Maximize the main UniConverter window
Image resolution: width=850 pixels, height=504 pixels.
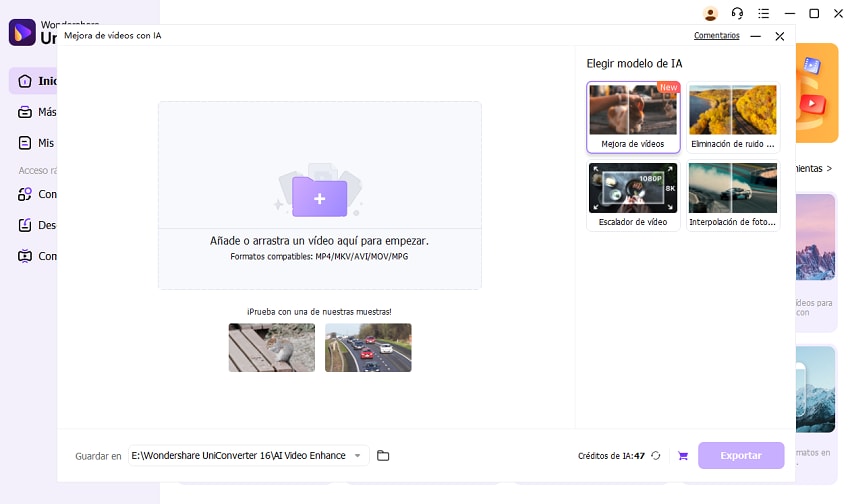tap(814, 14)
